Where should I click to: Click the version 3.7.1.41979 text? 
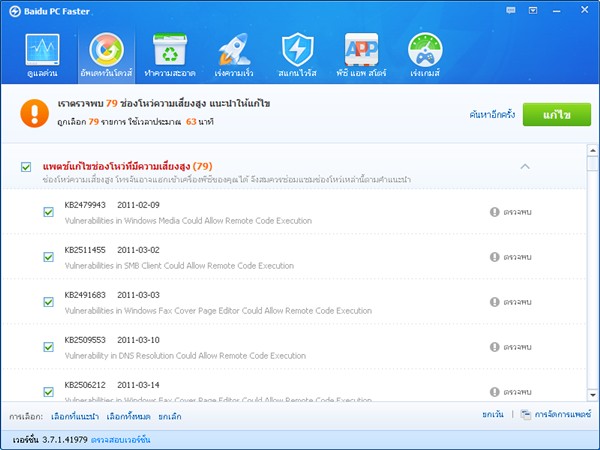click(x=65, y=440)
